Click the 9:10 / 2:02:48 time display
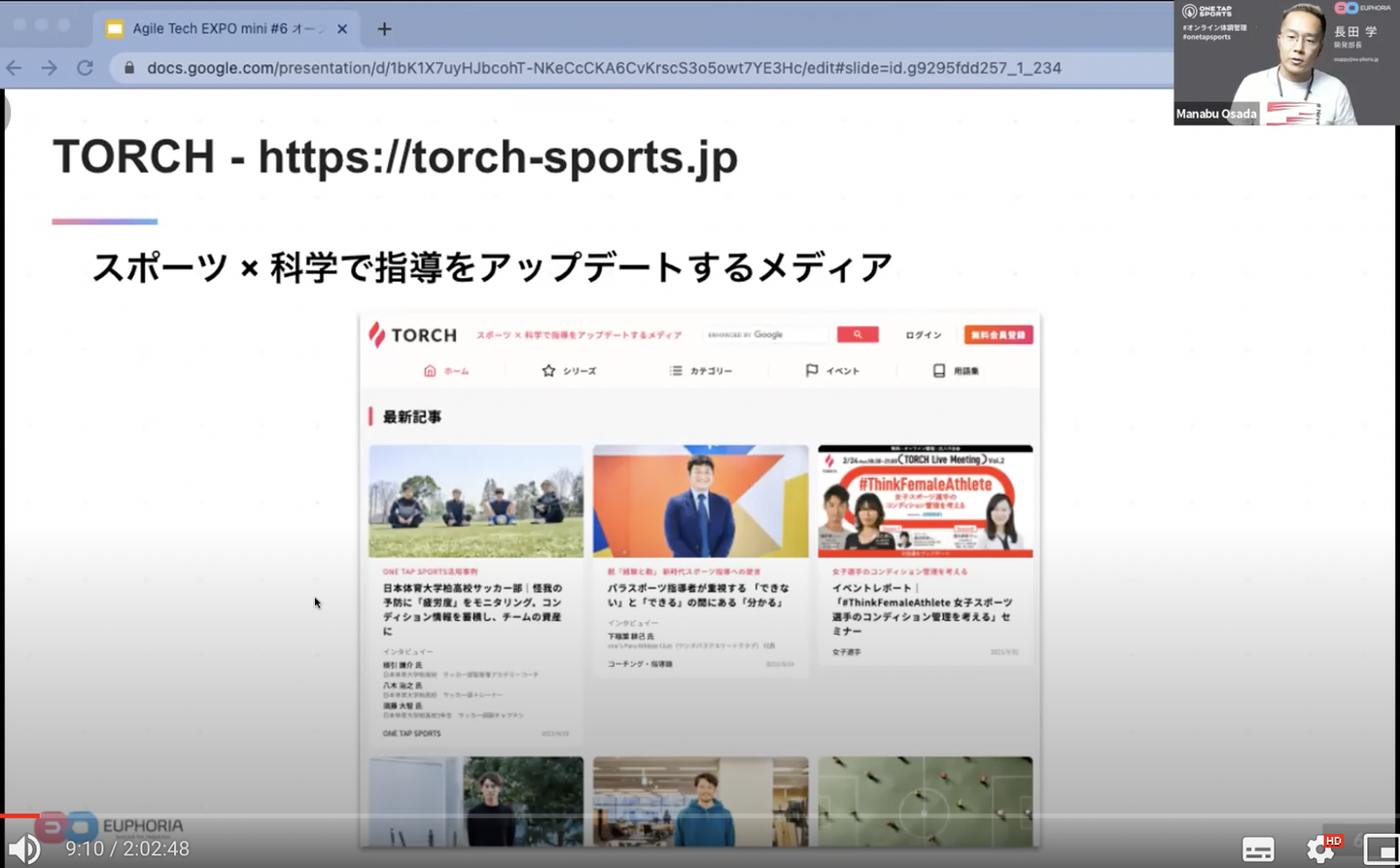This screenshot has height=868, width=1400. tap(127, 849)
